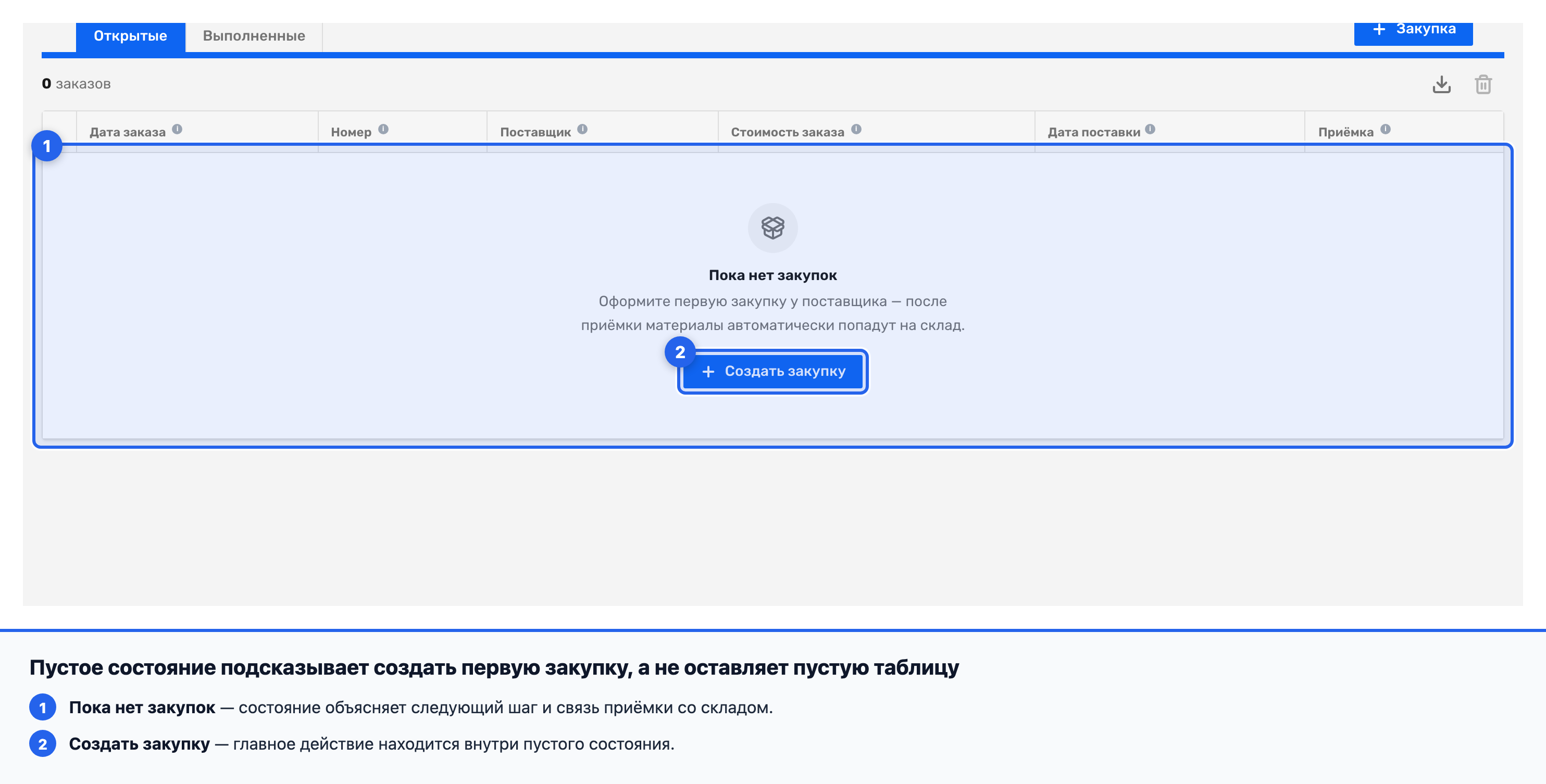This screenshot has height=784, width=1546.
Task: Click the Создать закупку button
Action: coord(772,371)
